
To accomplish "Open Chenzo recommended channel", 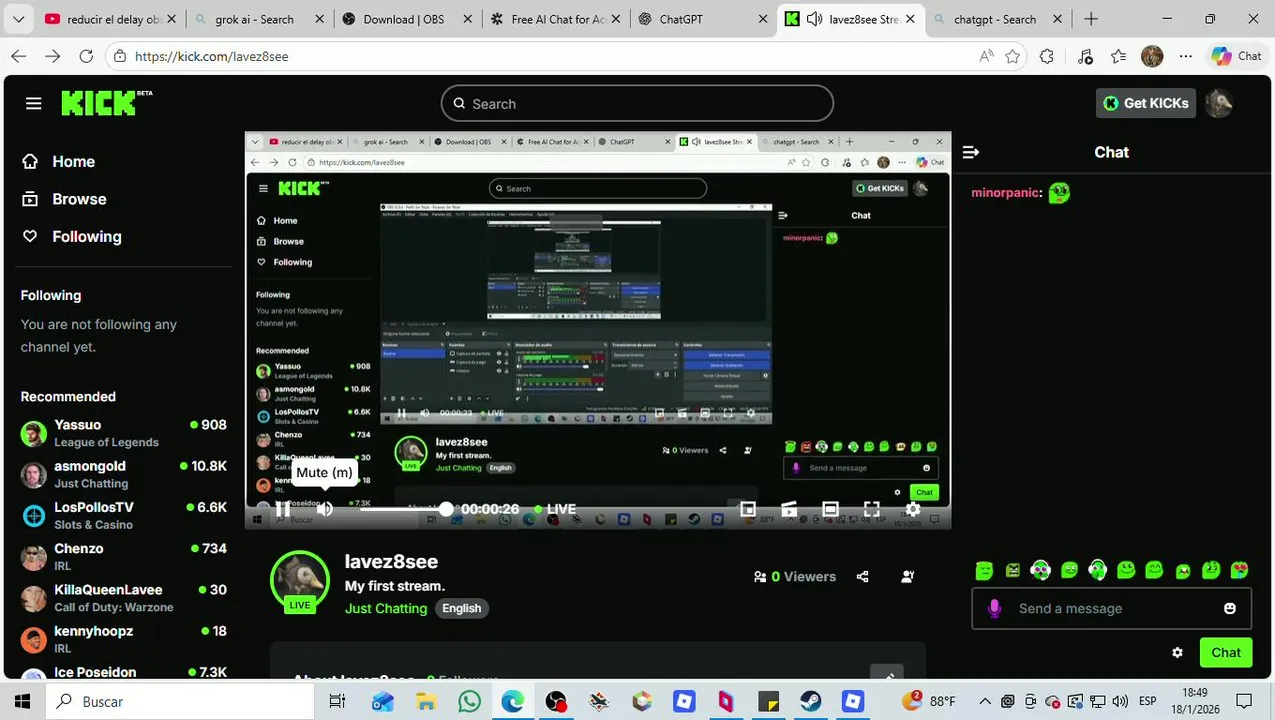I will click(x=124, y=556).
